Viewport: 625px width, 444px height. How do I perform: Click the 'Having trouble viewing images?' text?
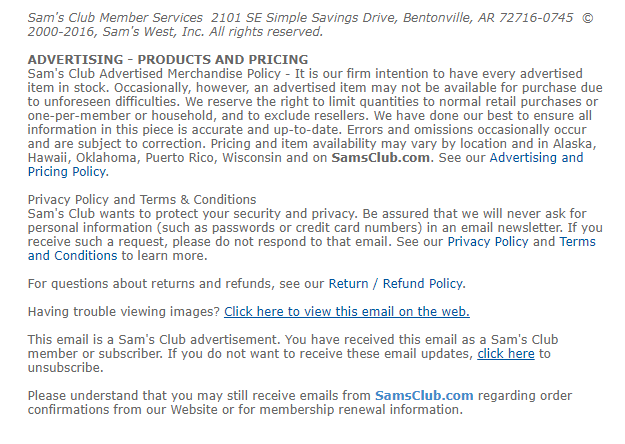(124, 312)
